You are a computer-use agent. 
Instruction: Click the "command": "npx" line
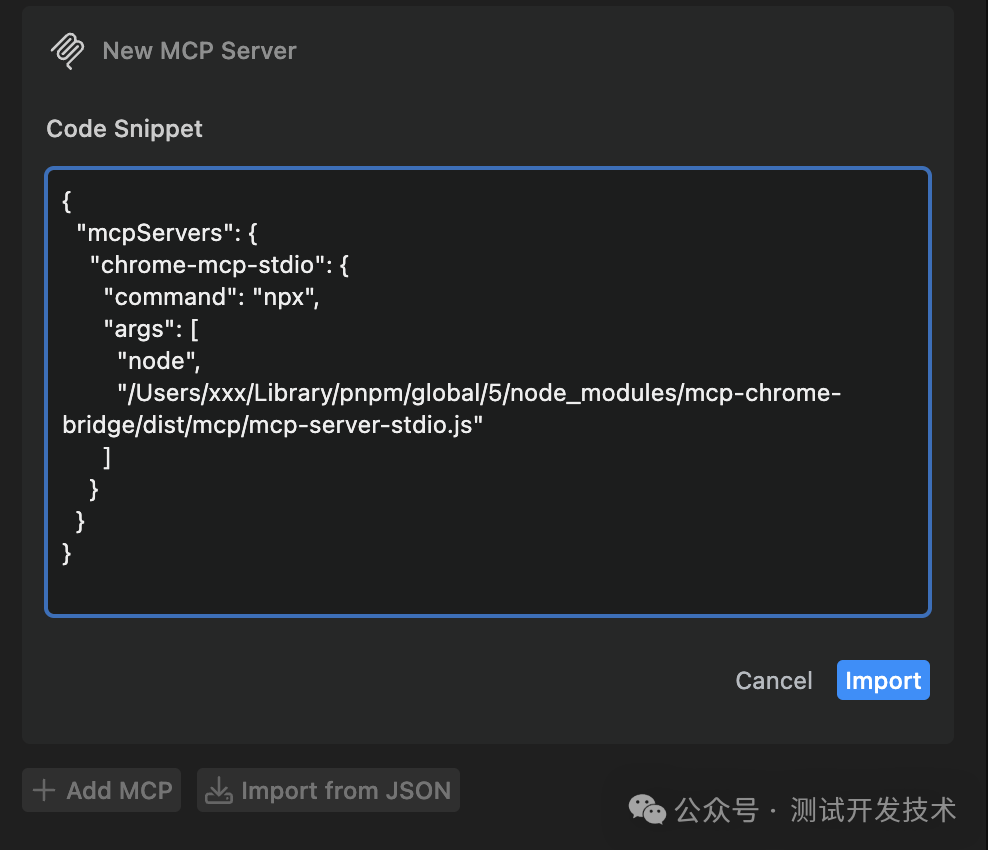click(x=212, y=297)
